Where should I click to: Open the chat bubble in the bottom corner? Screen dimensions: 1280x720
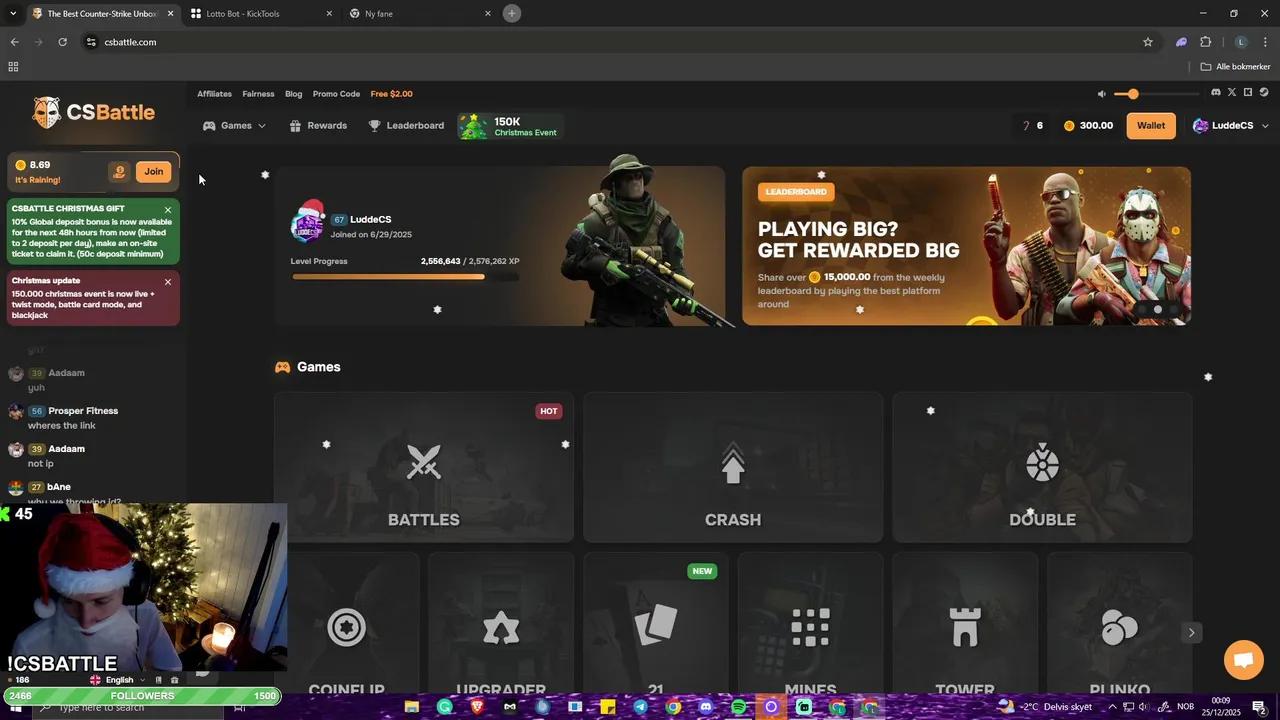[1243, 660]
